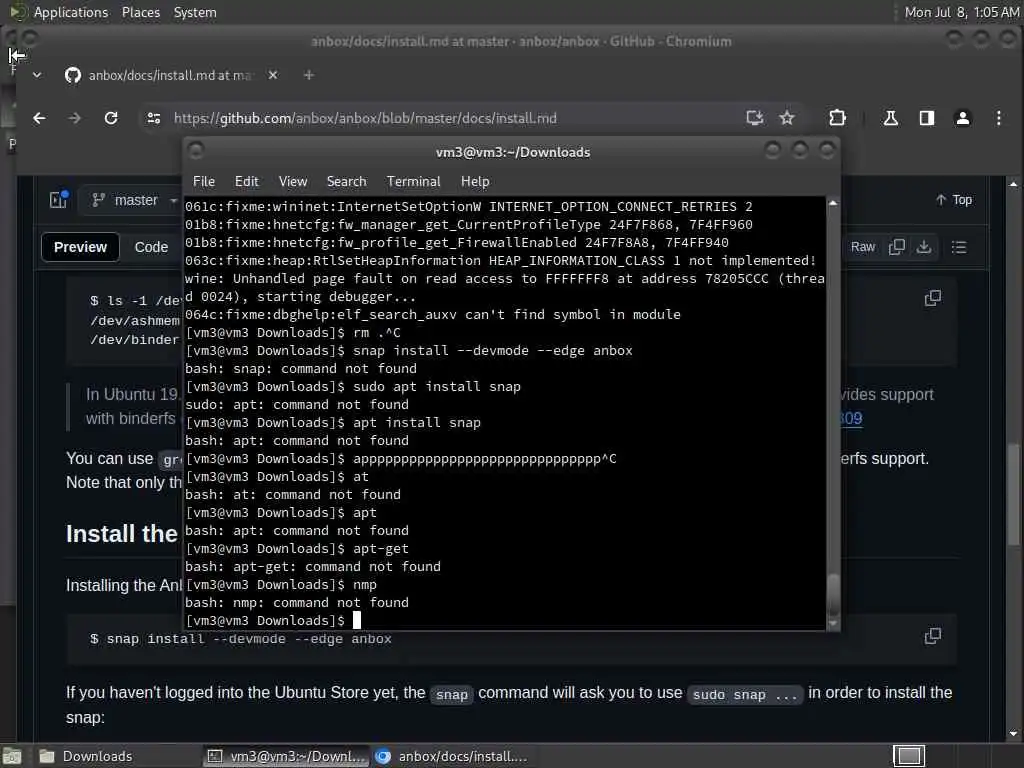Click the install app icon in address bar
This screenshot has height=768, width=1024.
coord(754,118)
